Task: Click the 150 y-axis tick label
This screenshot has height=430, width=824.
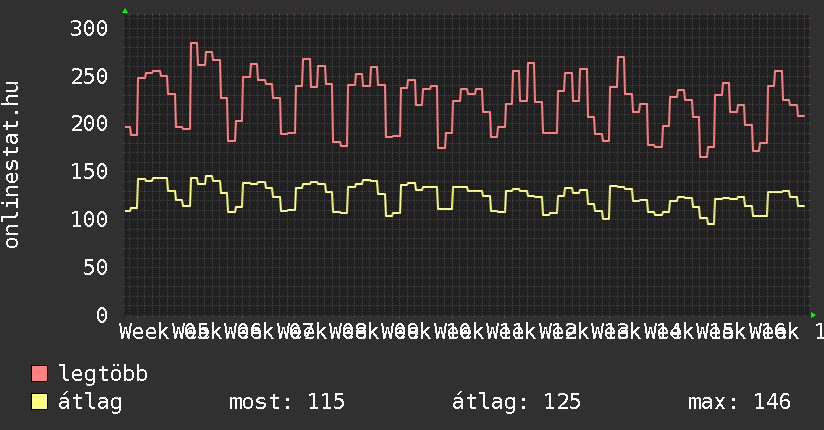Action: tap(88, 171)
